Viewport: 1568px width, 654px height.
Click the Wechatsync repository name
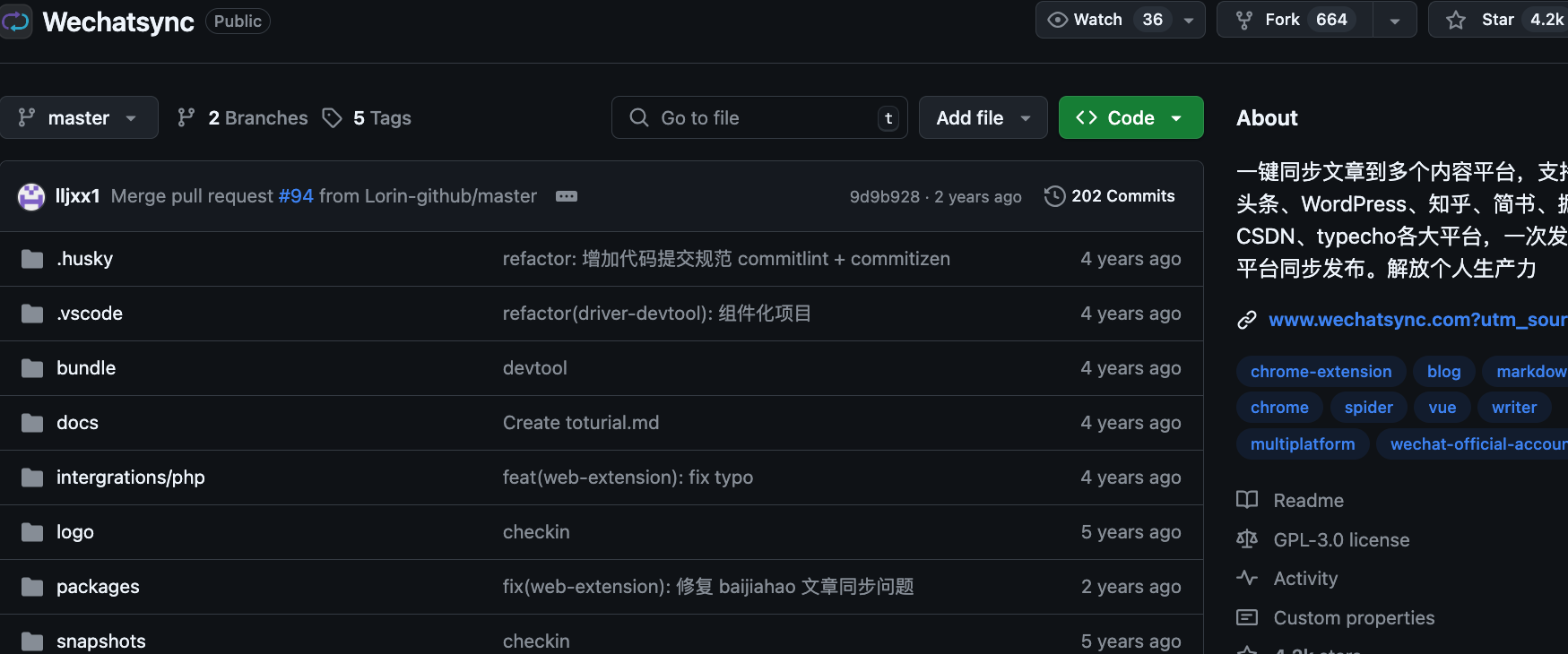[118, 22]
